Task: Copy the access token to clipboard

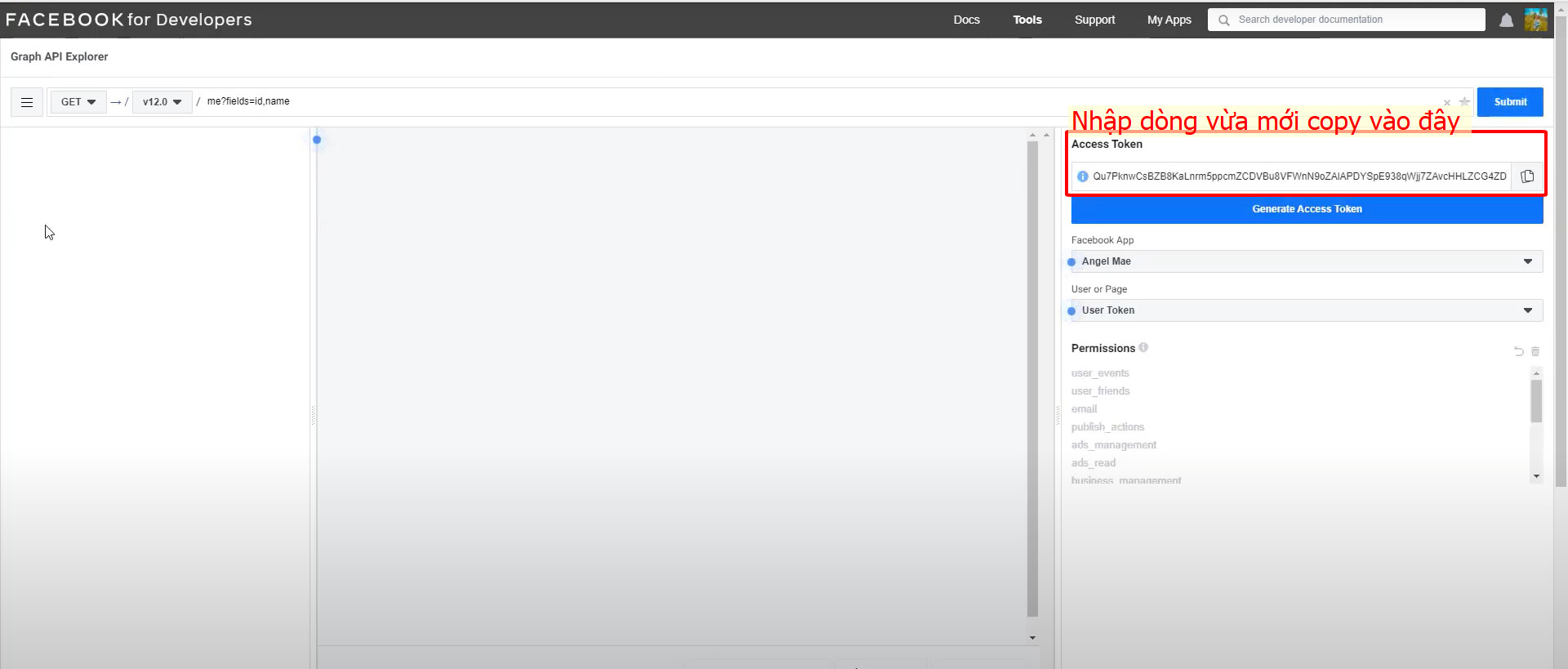Action: pyautogui.click(x=1527, y=176)
